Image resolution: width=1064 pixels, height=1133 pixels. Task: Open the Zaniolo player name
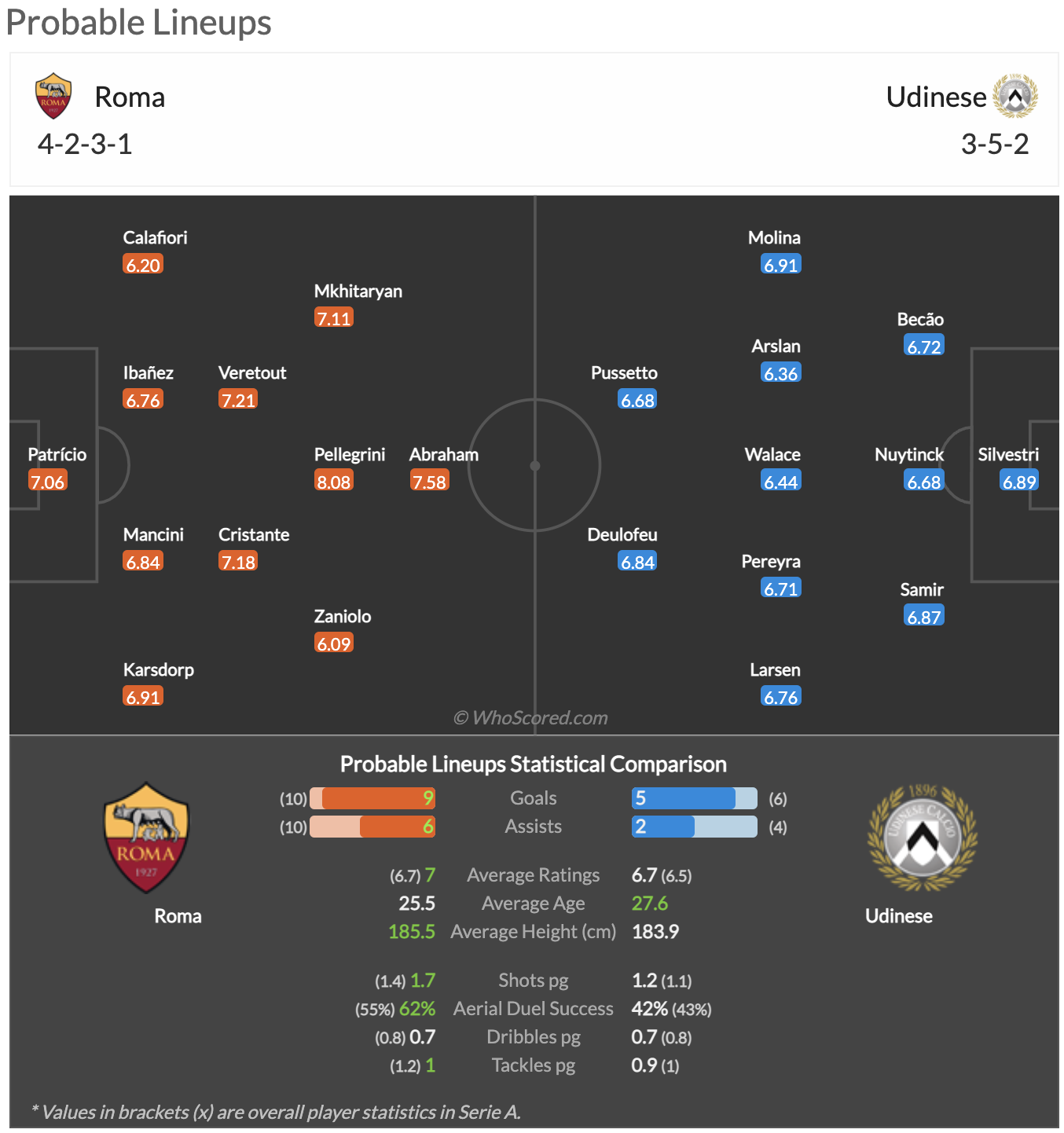pos(343,617)
